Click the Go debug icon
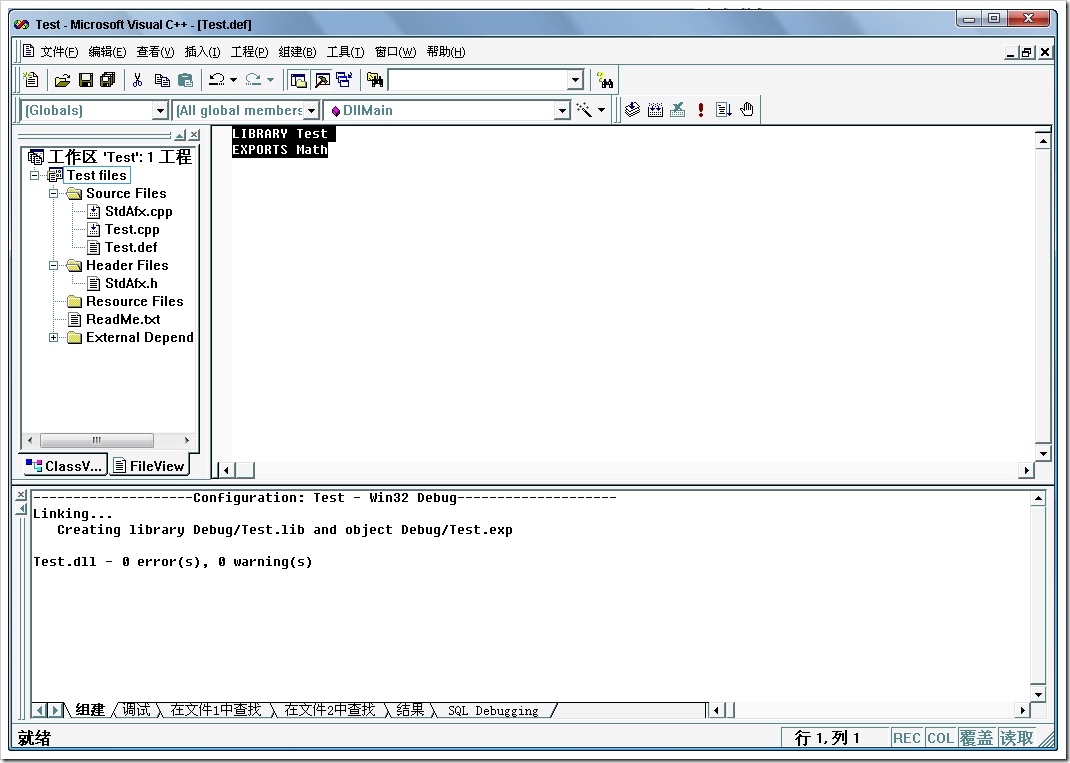This screenshot has width=1070, height=763. point(723,109)
